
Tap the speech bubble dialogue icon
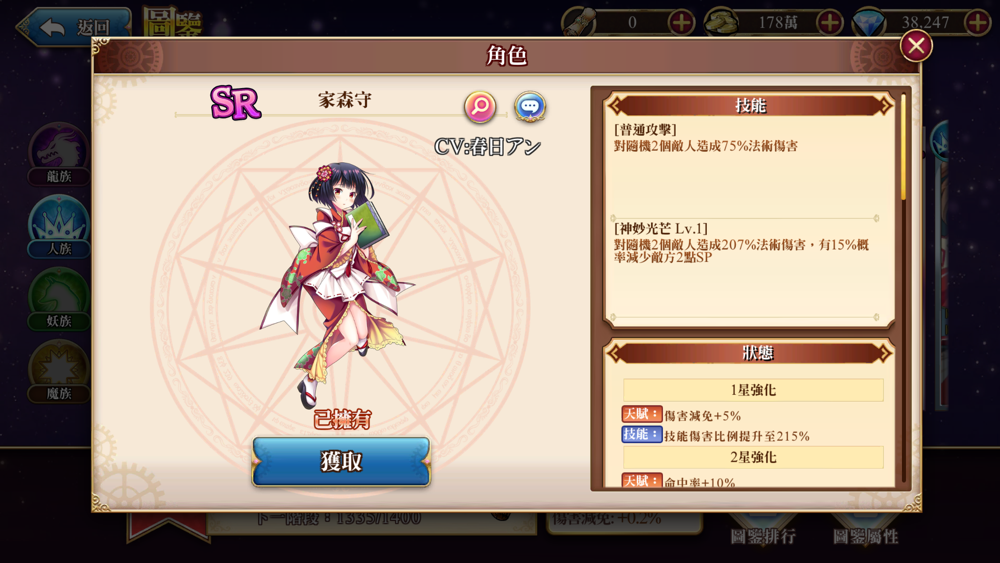[529, 106]
